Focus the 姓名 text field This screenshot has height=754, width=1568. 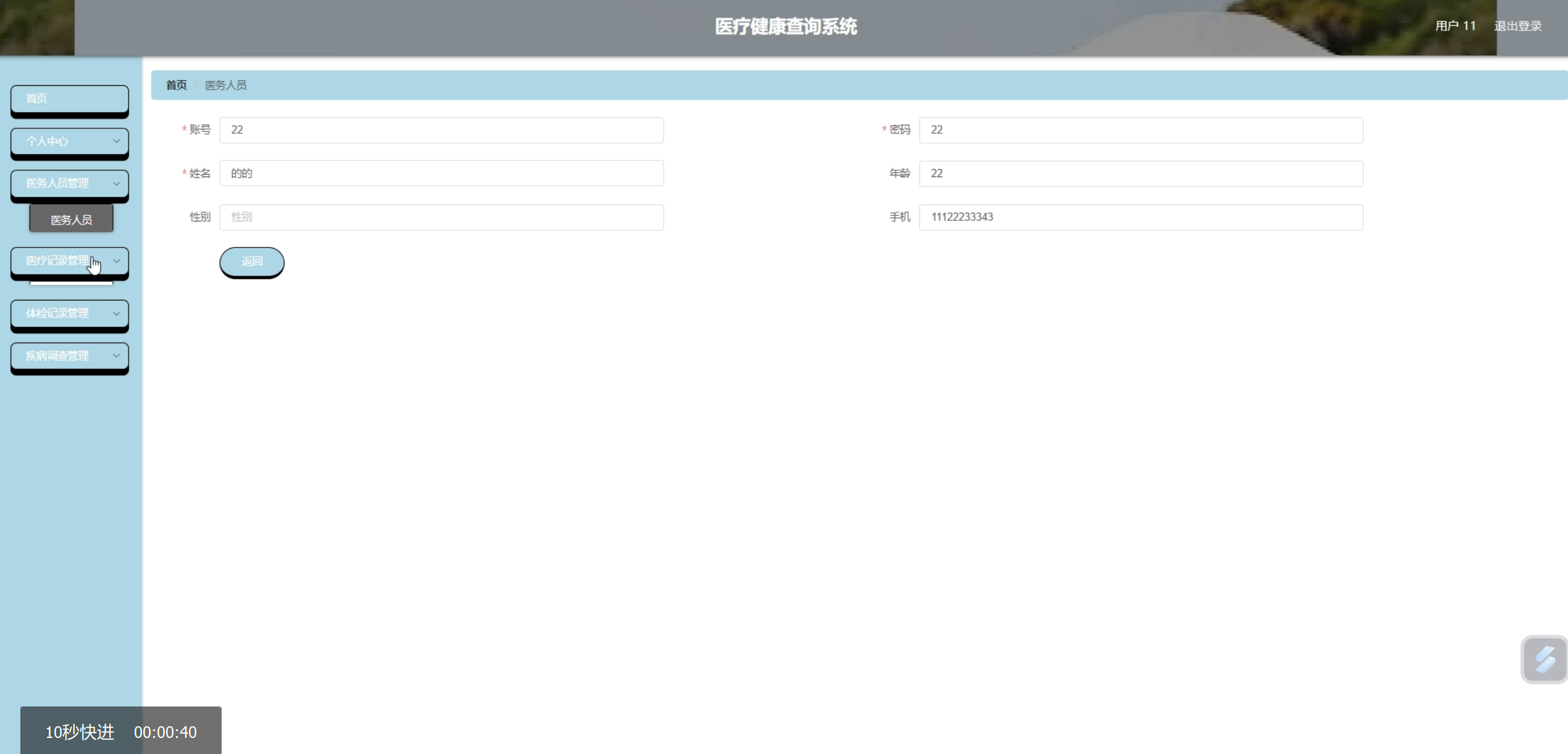[441, 173]
